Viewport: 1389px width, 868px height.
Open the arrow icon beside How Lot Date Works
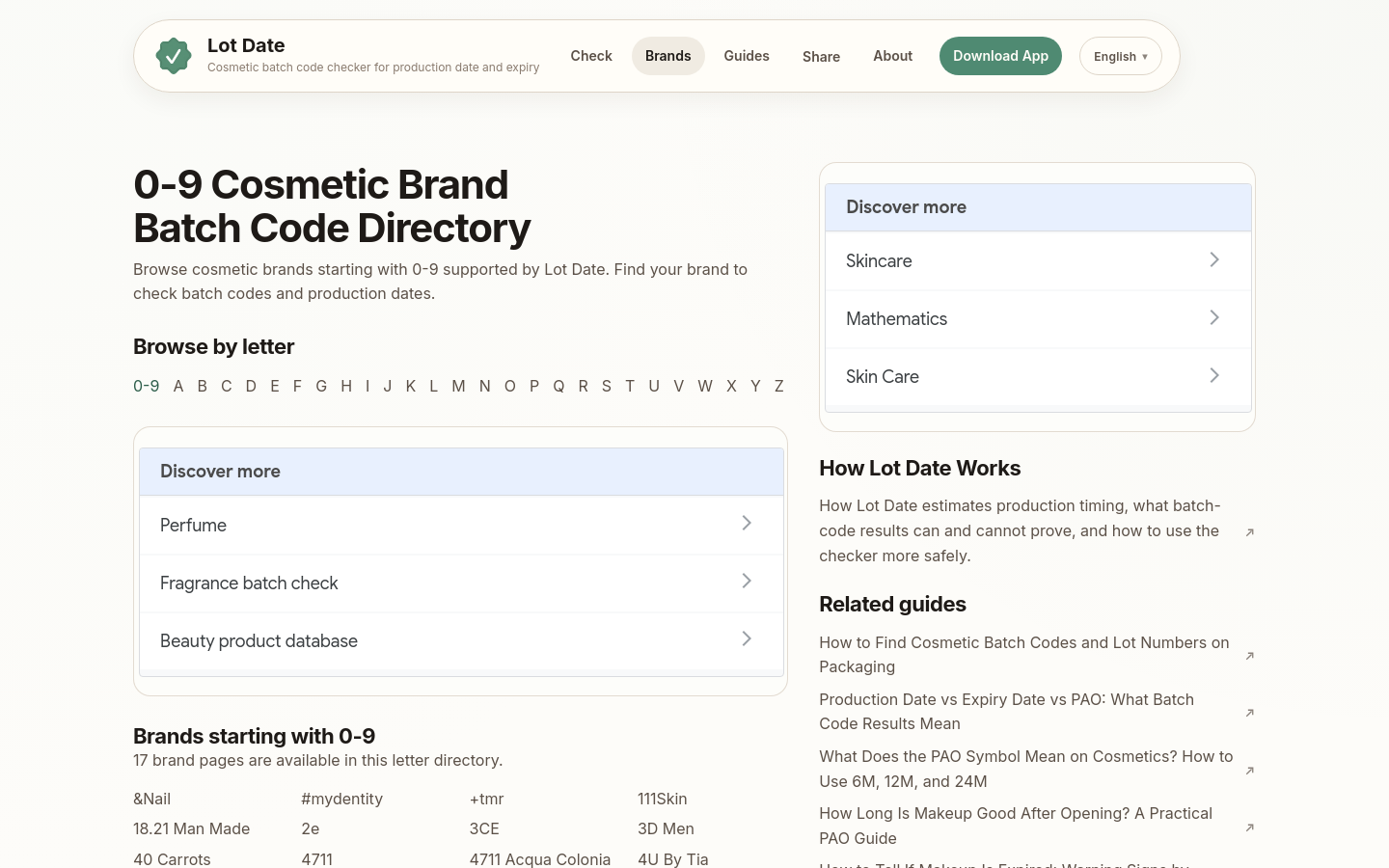coord(1249,531)
